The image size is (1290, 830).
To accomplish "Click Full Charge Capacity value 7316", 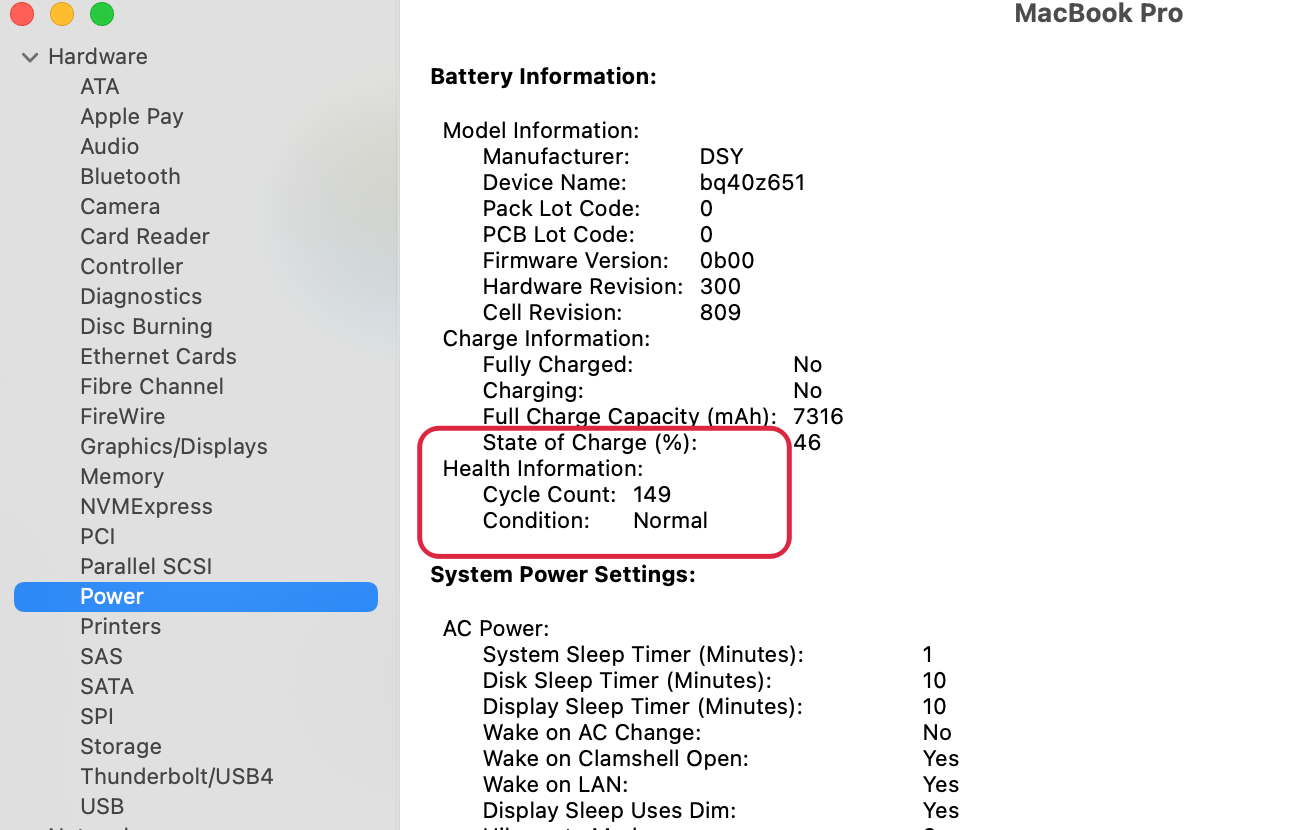I will 818,416.
